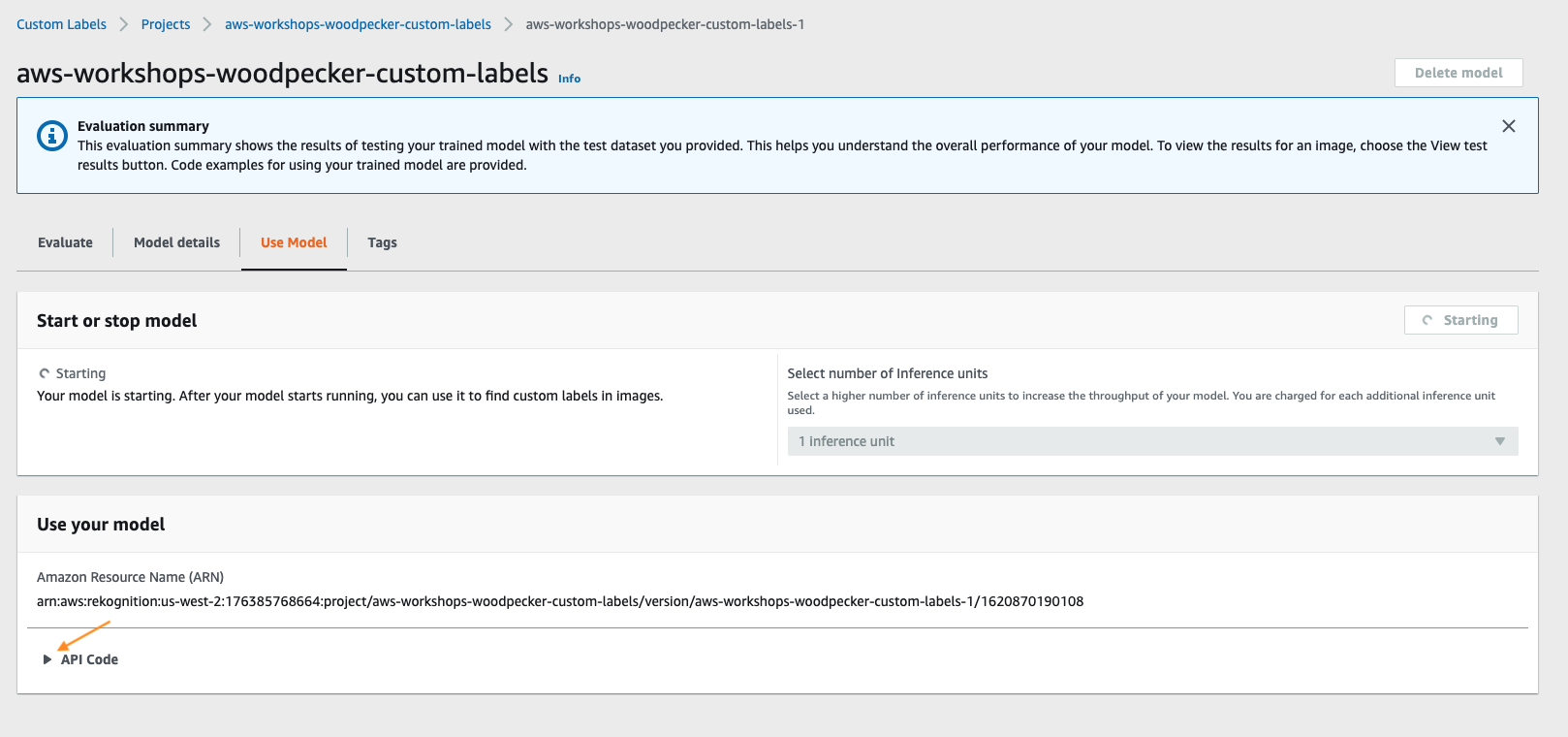The height and width of the screenshot is (737, 1568).
Task: Dismiss the Evaluation summary banner
Action: [x=1508, y=126]
